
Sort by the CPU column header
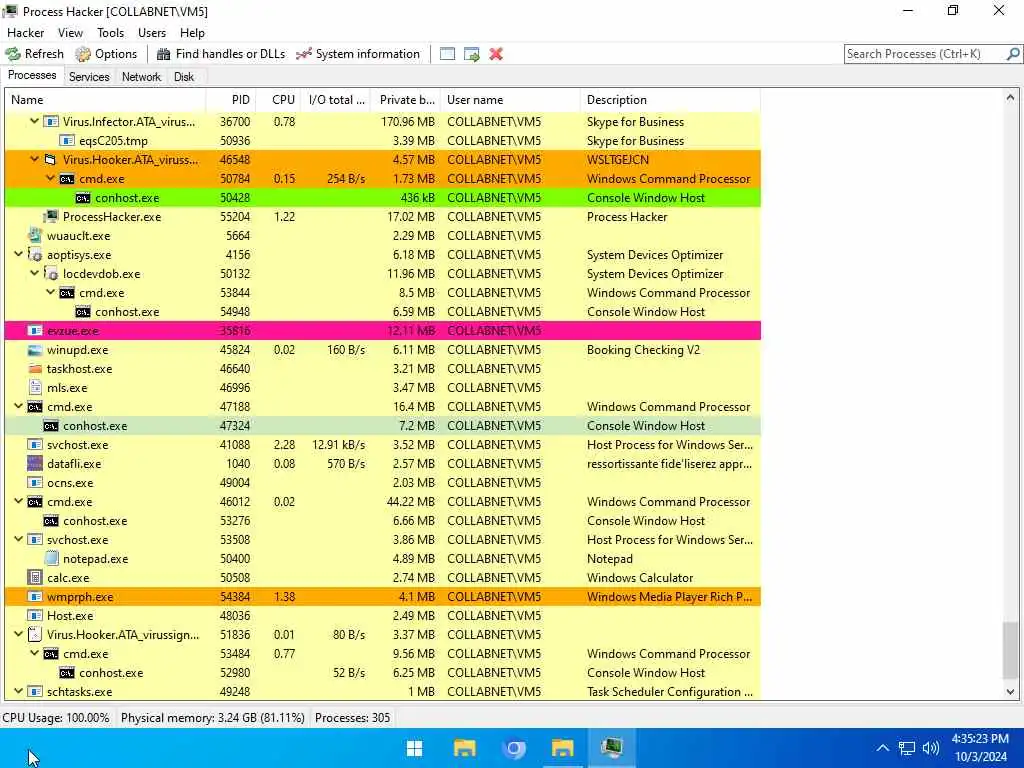(x=279, y=100)
